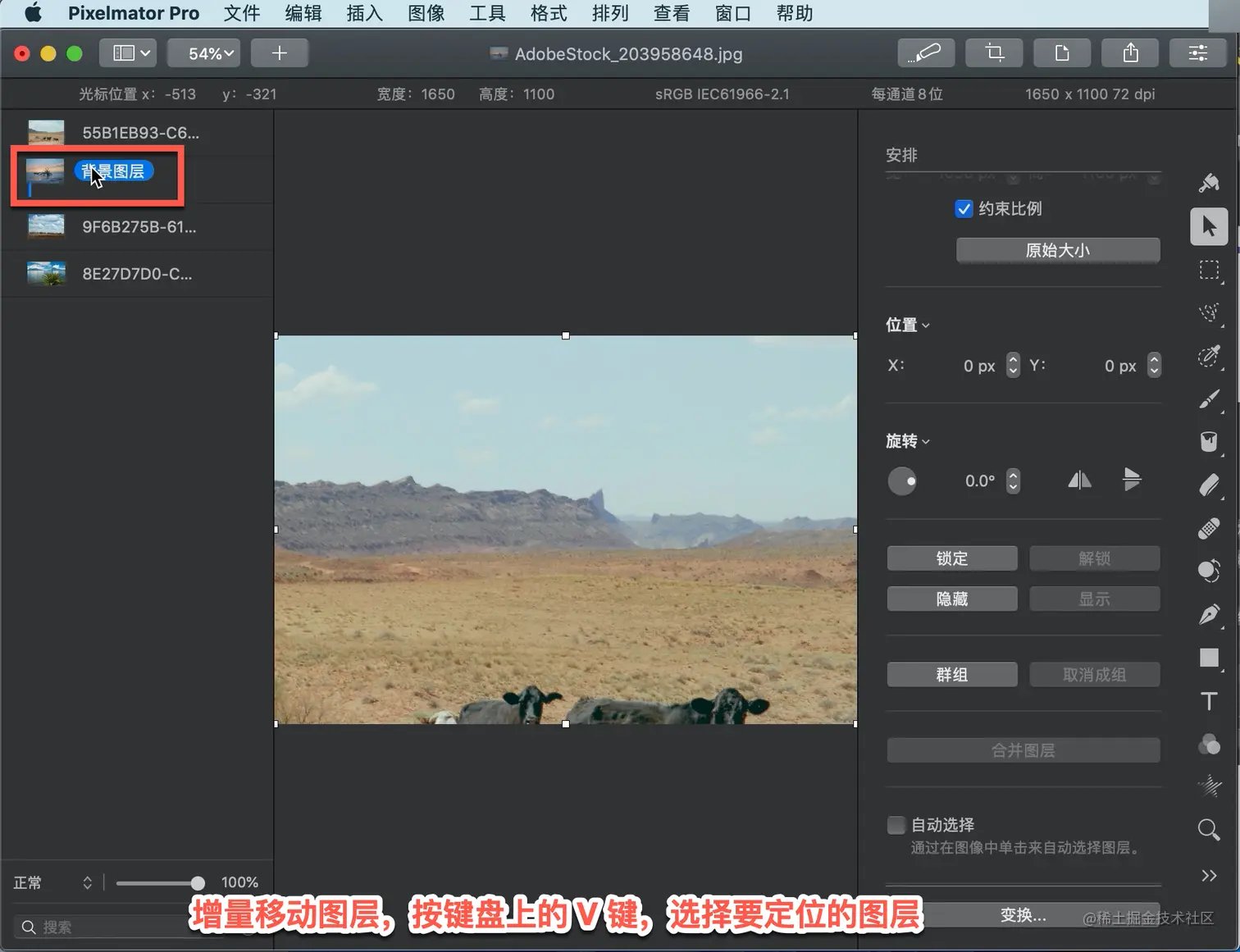Open the Apple menu
The image size is (1240, 952).
[33, 13]
